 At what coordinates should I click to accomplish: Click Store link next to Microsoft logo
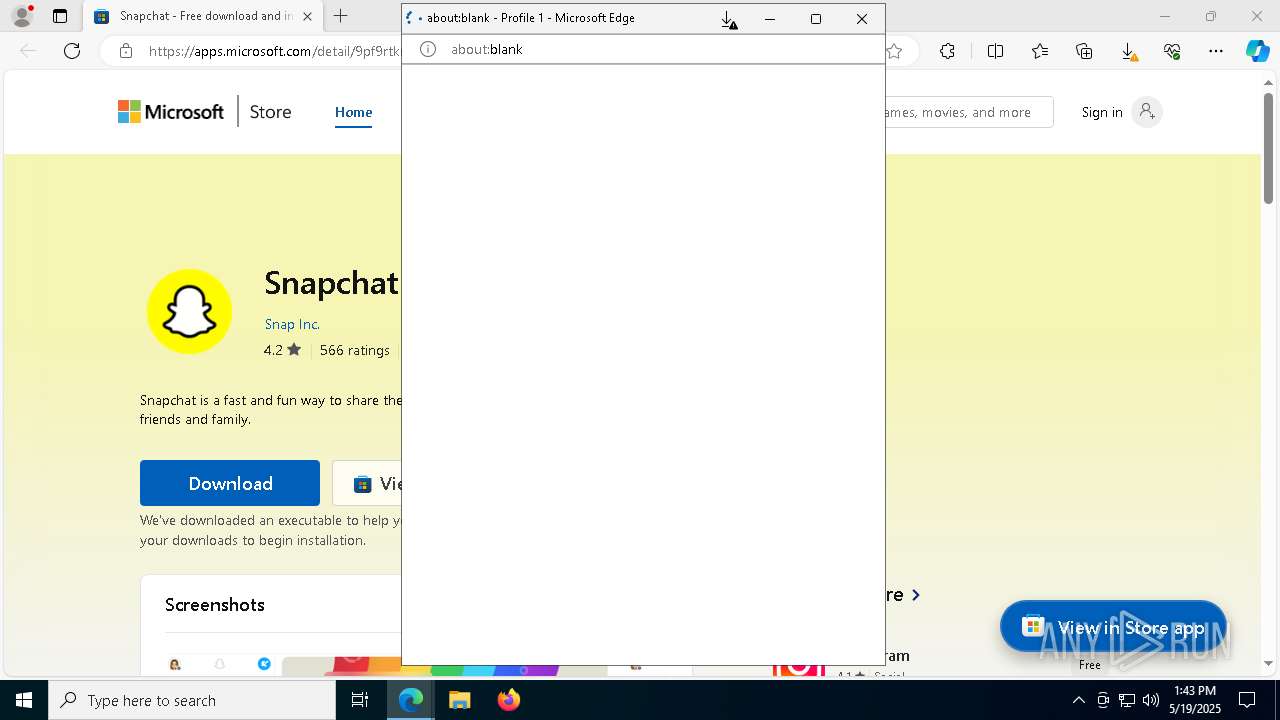point(270,112)
